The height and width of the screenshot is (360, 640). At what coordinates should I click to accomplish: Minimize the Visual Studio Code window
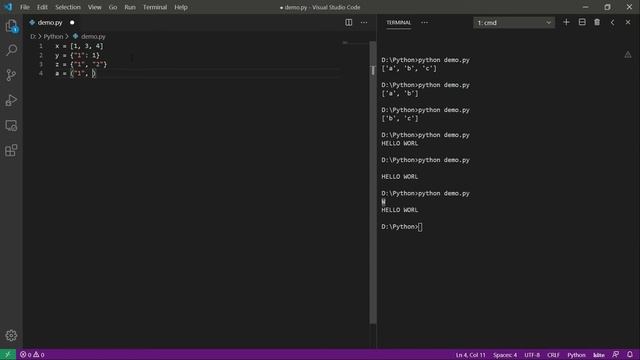coord(585,7)
